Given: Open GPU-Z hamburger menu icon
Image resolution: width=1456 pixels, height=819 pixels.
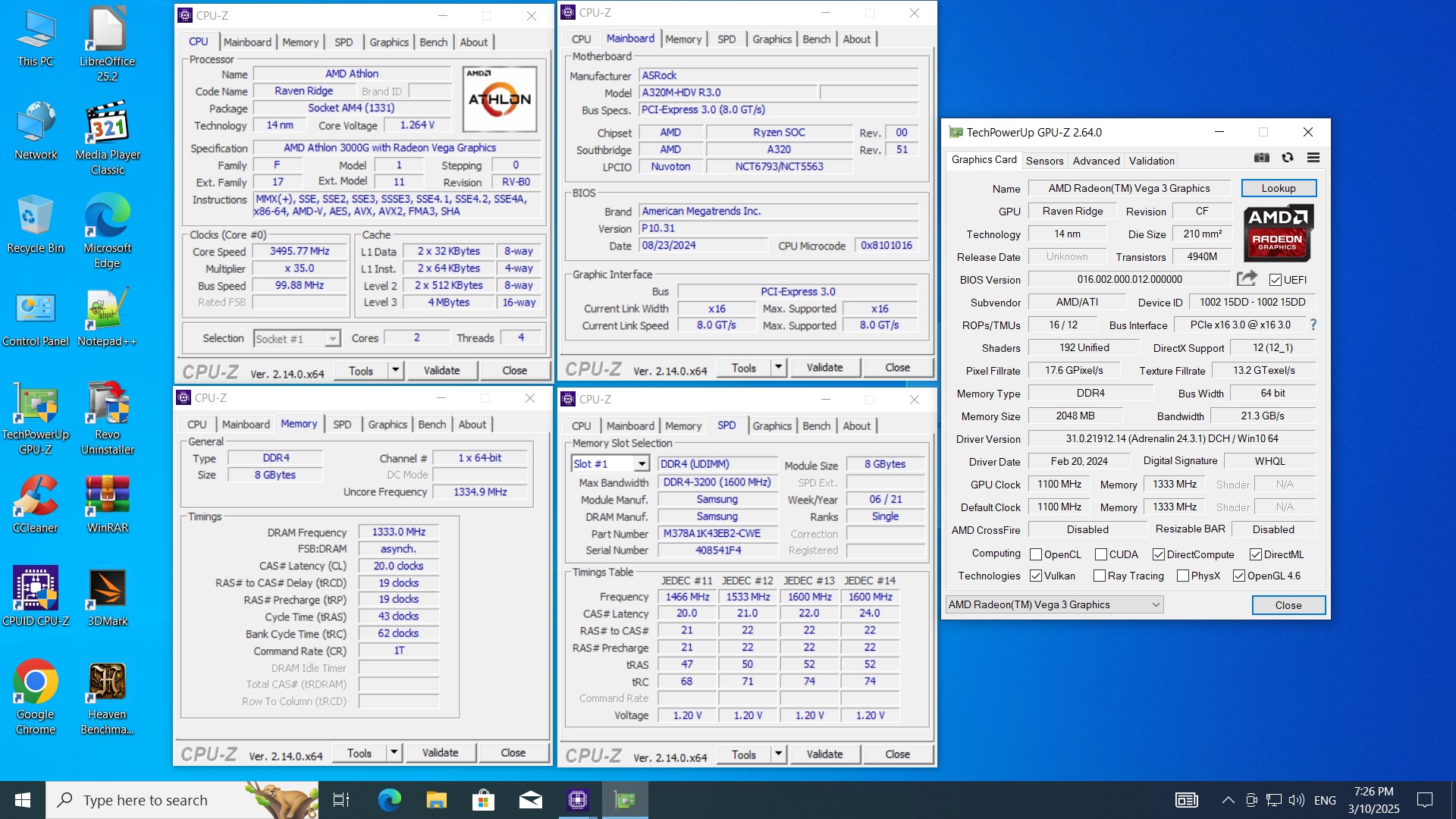Looking at the screenshot, I should pyautogui.click(x=1313, y=158).
